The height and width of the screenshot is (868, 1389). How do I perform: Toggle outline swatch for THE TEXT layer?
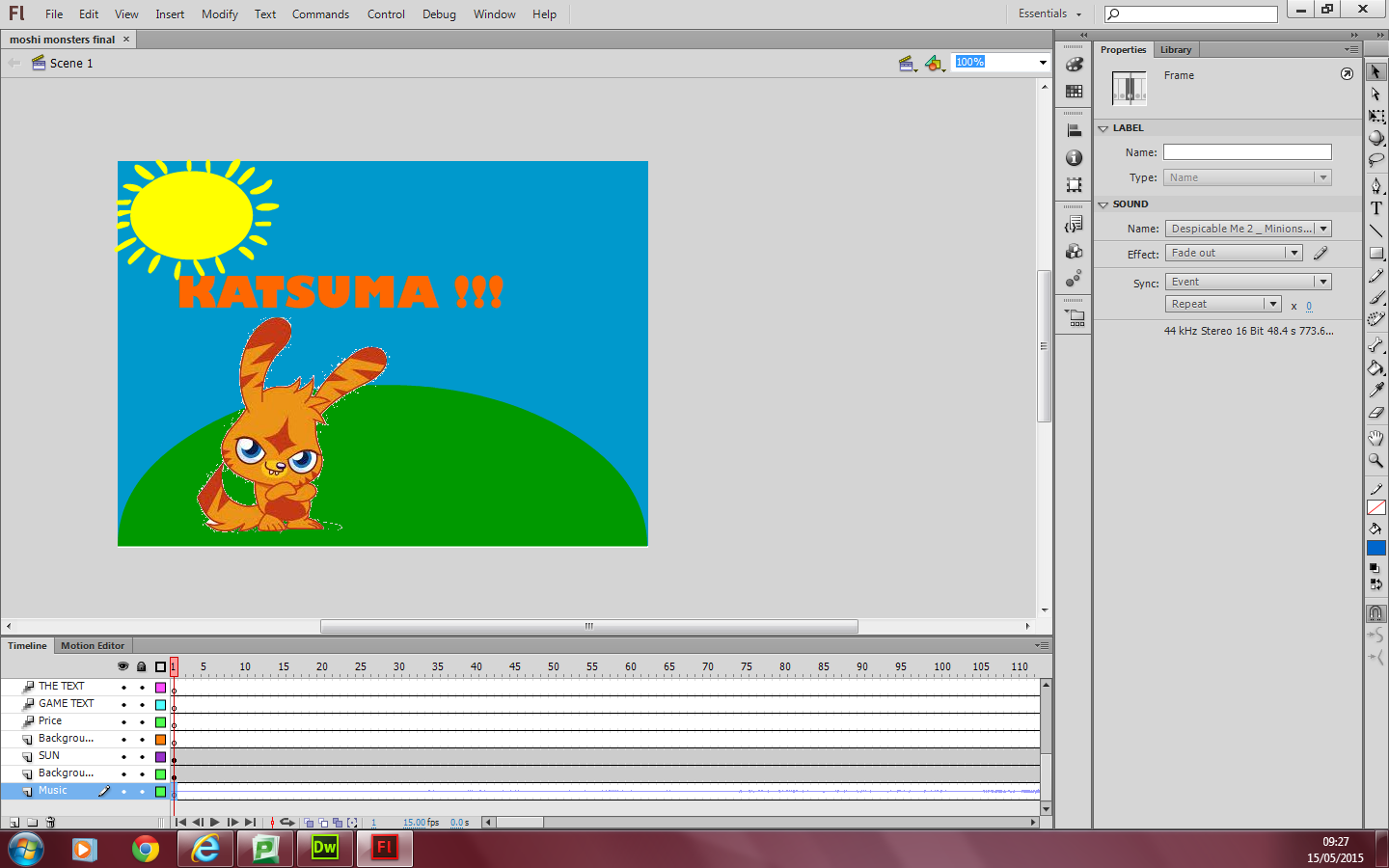coord(161,688)
